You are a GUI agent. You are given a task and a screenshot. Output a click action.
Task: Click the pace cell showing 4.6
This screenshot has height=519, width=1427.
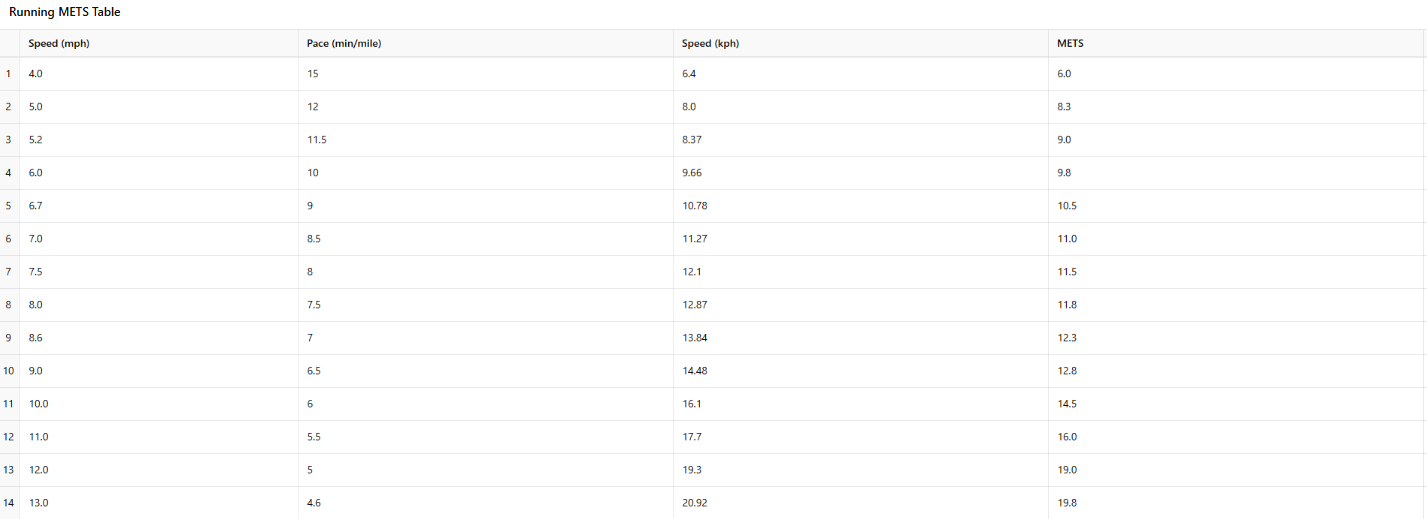tap(486, 503)
